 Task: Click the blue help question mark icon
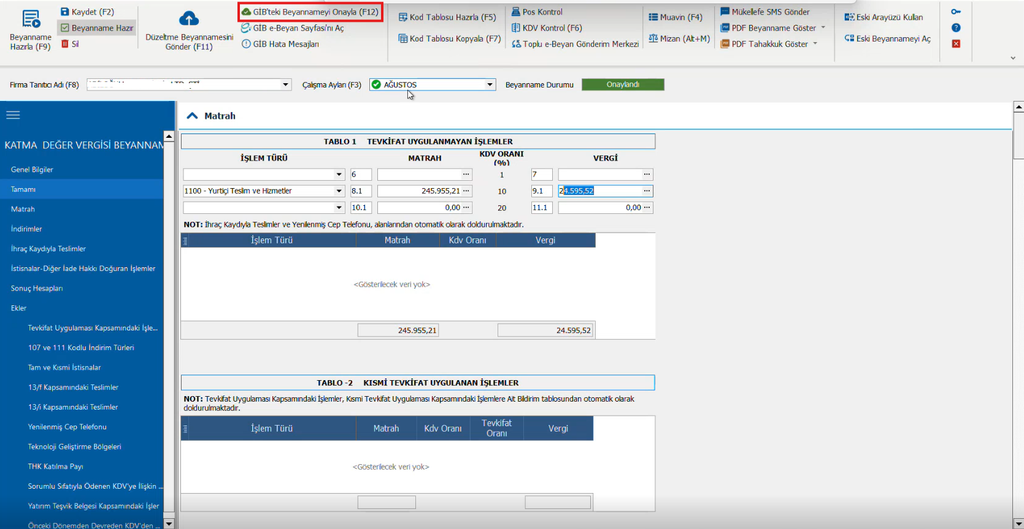955,28
